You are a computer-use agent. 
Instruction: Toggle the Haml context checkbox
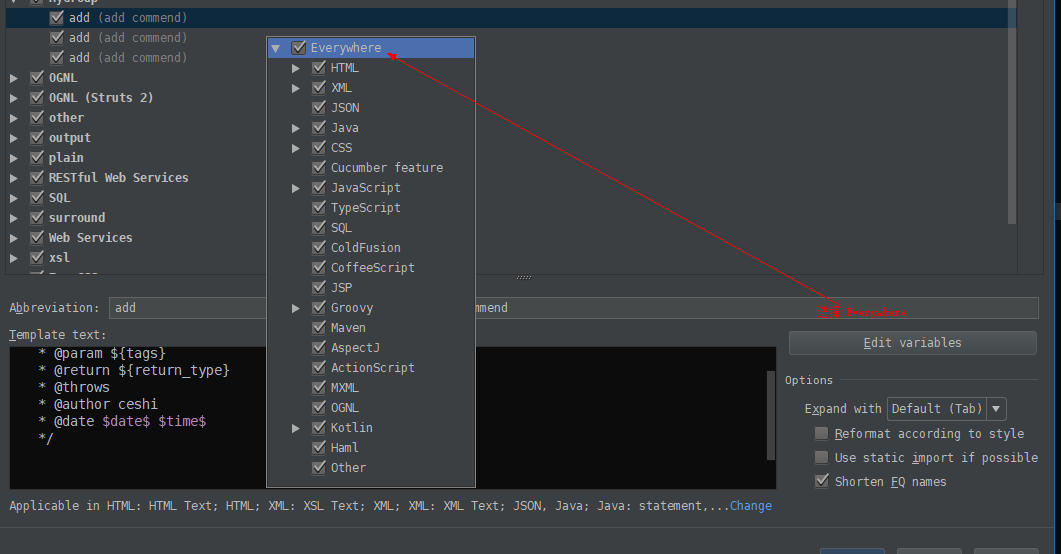coord(319,447)
